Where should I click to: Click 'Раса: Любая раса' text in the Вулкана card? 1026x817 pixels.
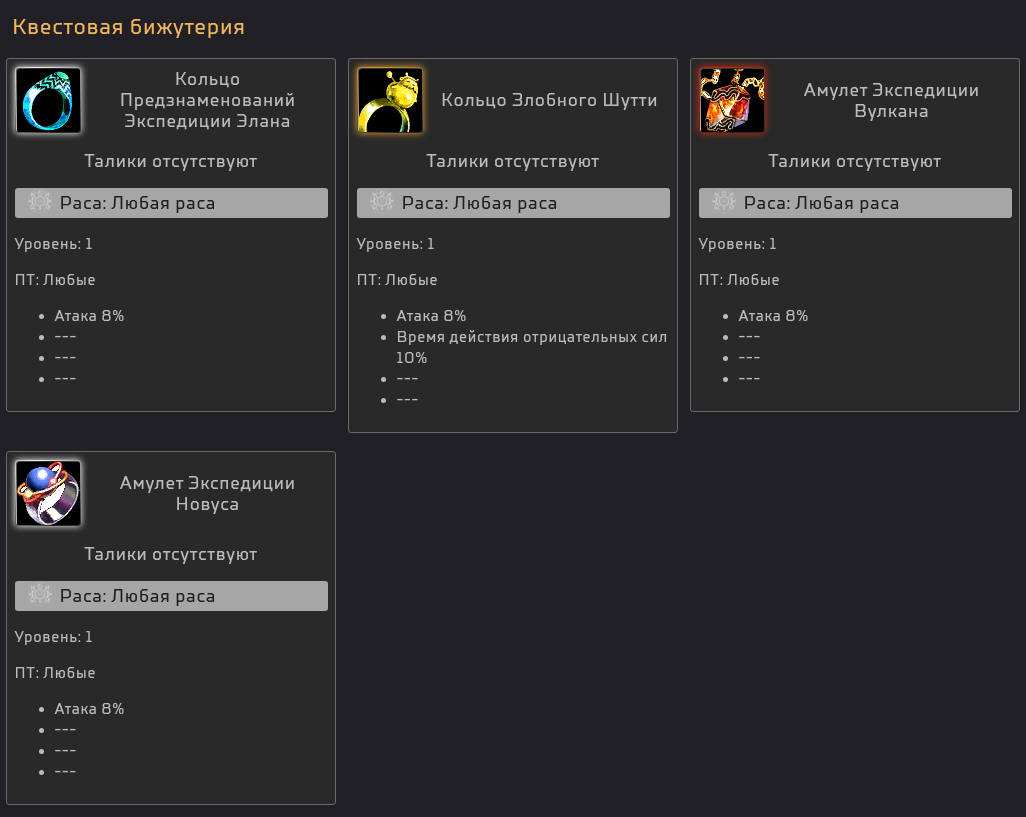[x=821, y=203]
